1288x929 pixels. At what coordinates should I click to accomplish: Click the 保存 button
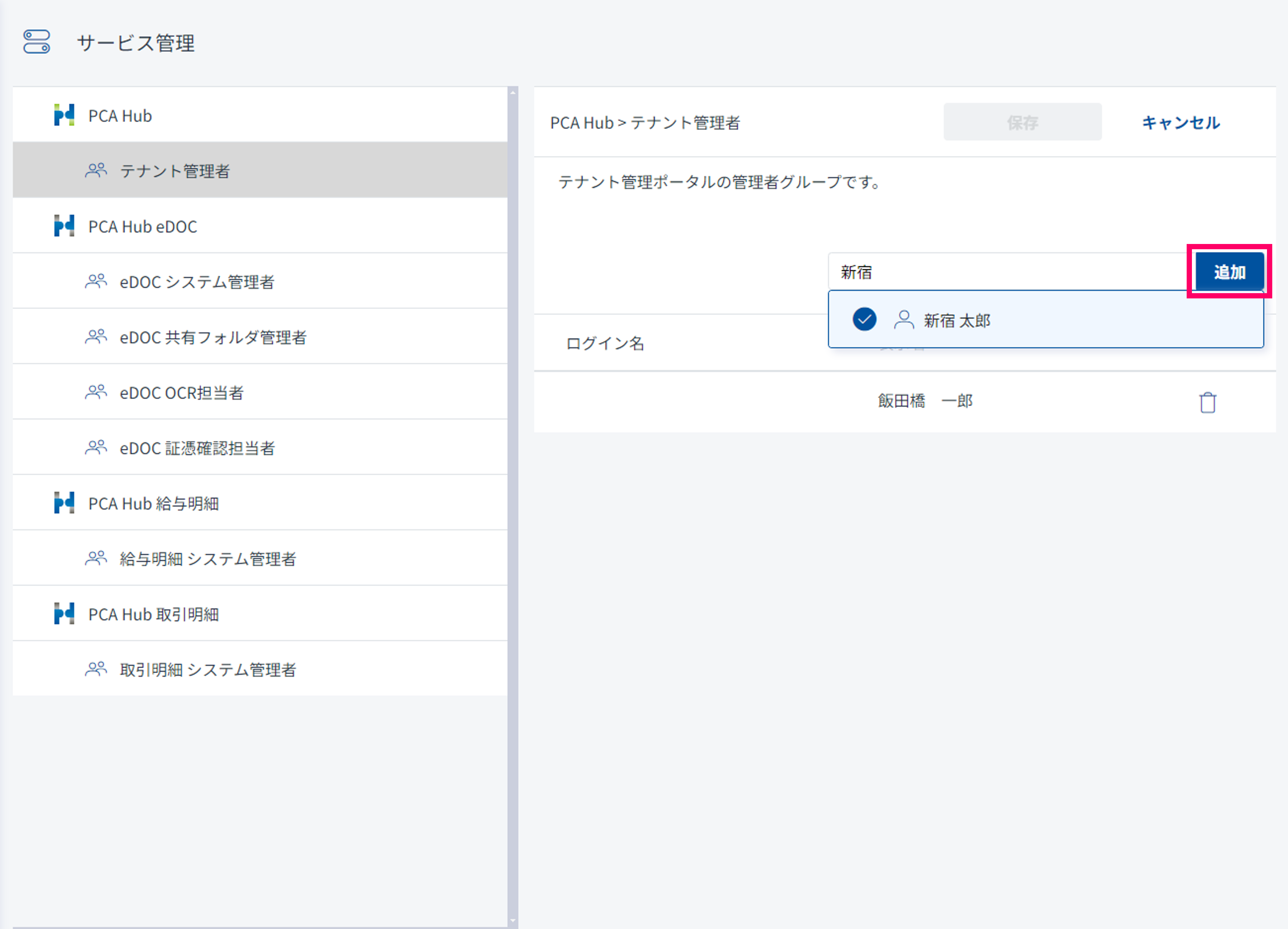click(1022, 122)
